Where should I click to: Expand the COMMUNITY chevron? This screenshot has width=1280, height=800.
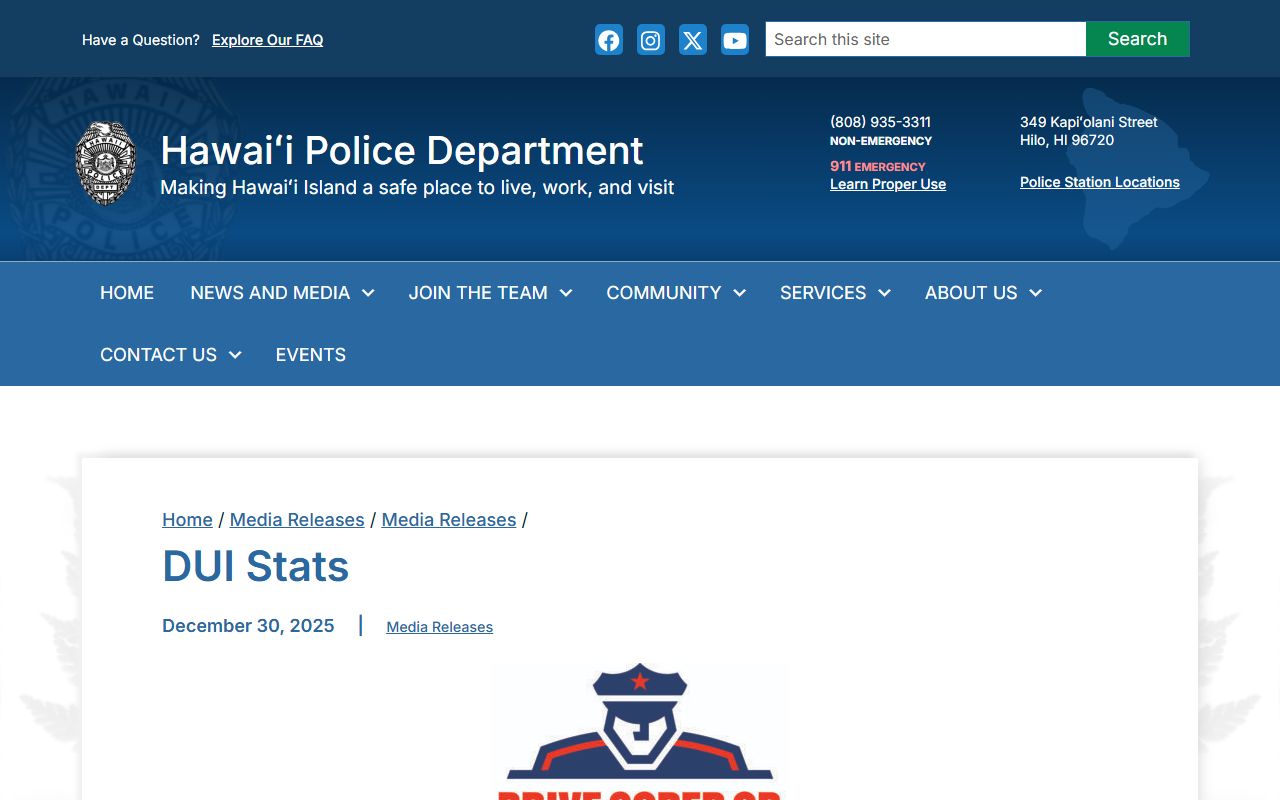coord(740,293)
